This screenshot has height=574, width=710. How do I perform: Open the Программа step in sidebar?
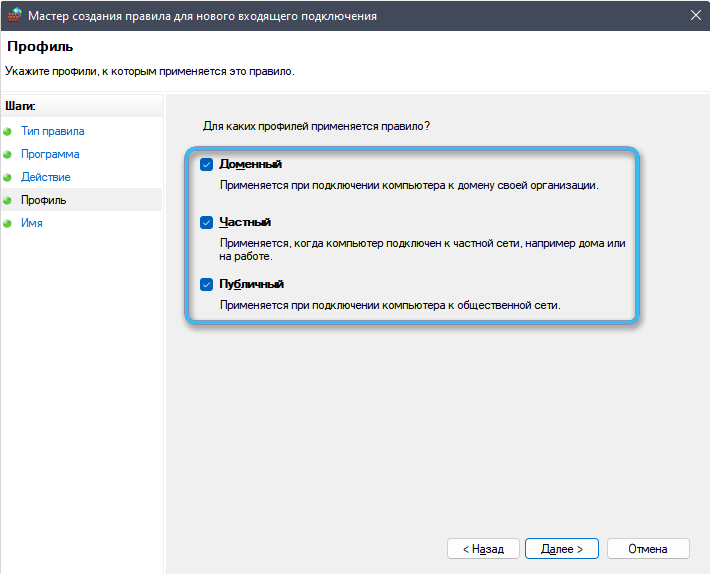coord(50,154)
